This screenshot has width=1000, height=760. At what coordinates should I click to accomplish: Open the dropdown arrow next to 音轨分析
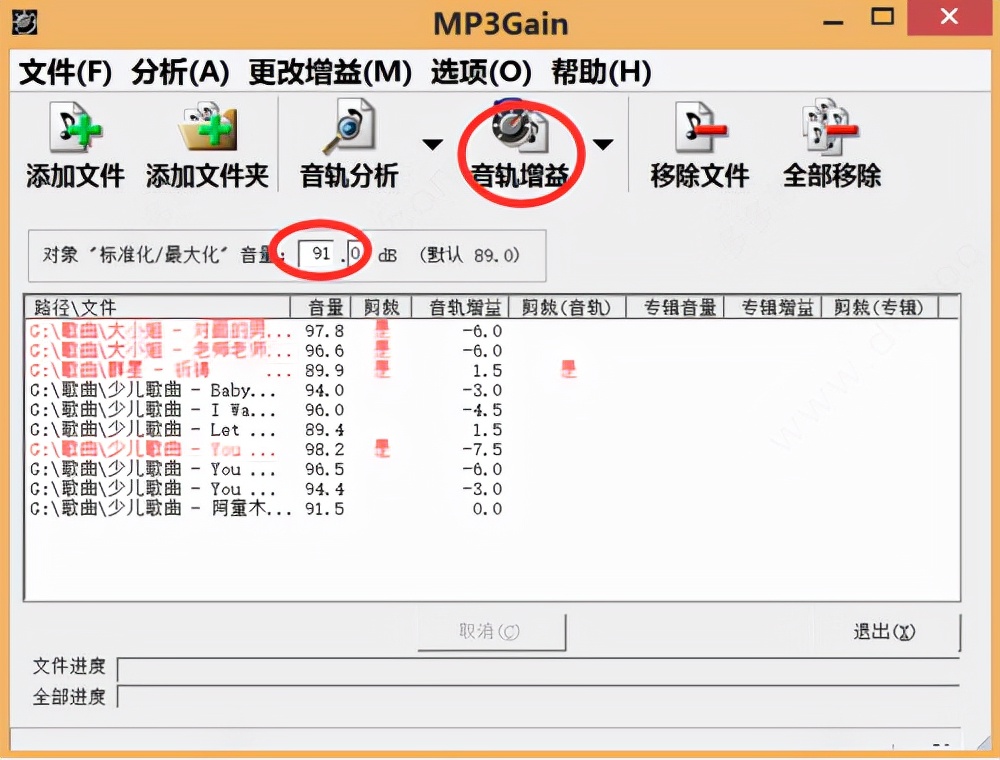click(432, 143)
